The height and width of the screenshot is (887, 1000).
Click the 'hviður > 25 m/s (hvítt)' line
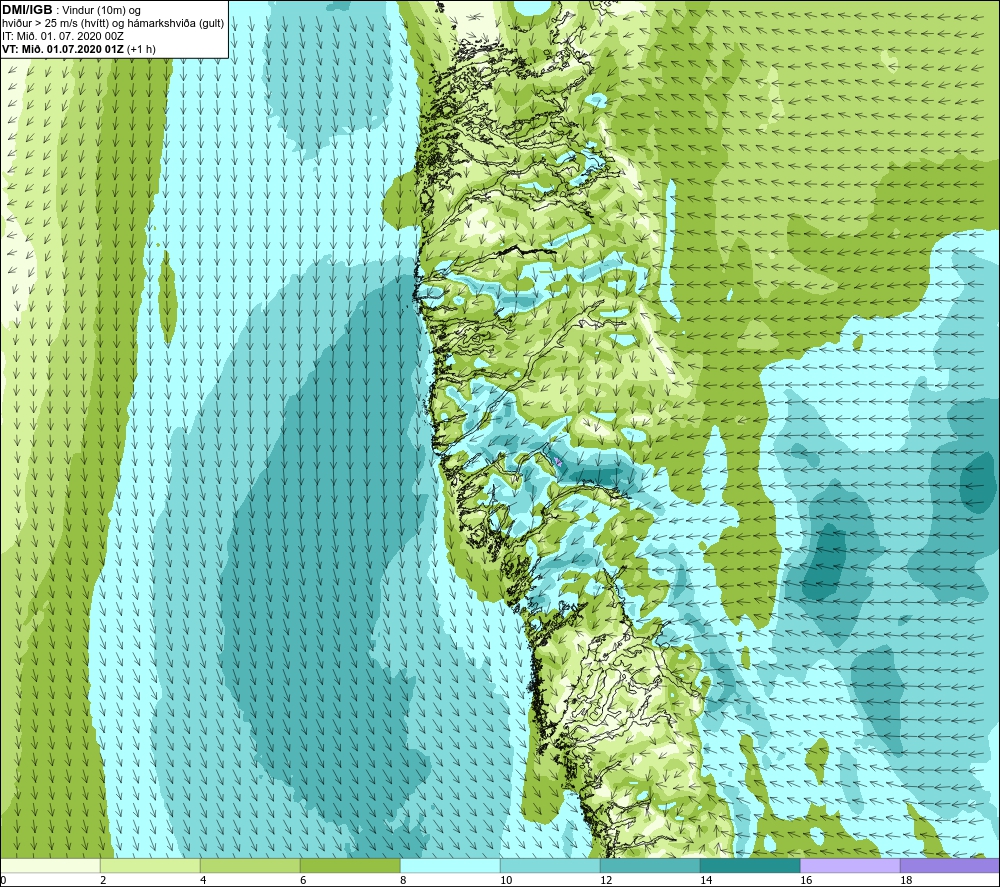pos(56,23)
